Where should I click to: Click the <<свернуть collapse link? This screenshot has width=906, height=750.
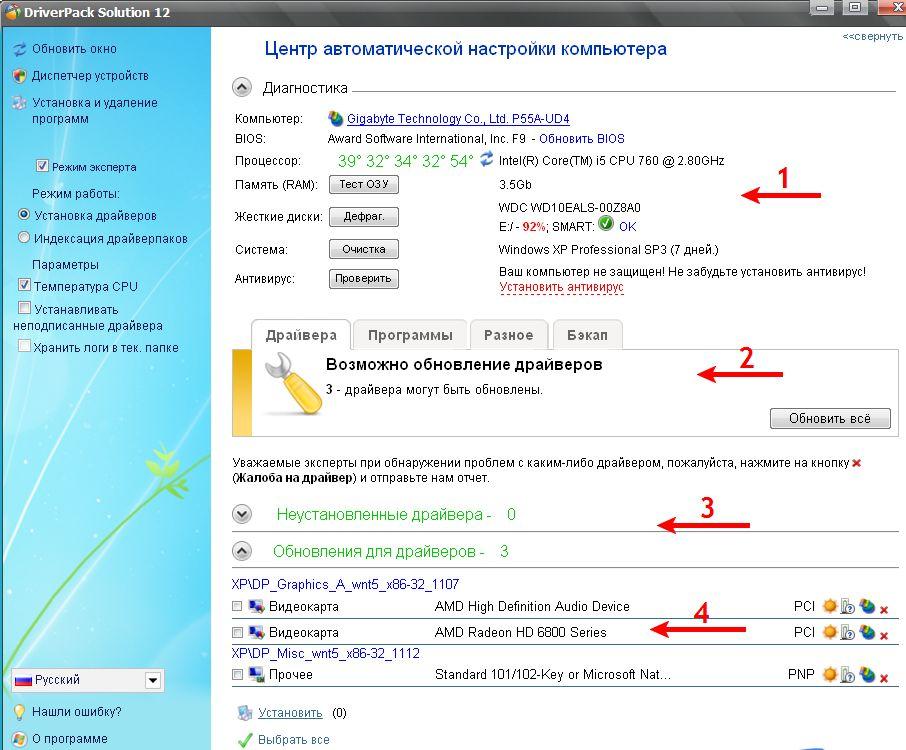point(872,36)
